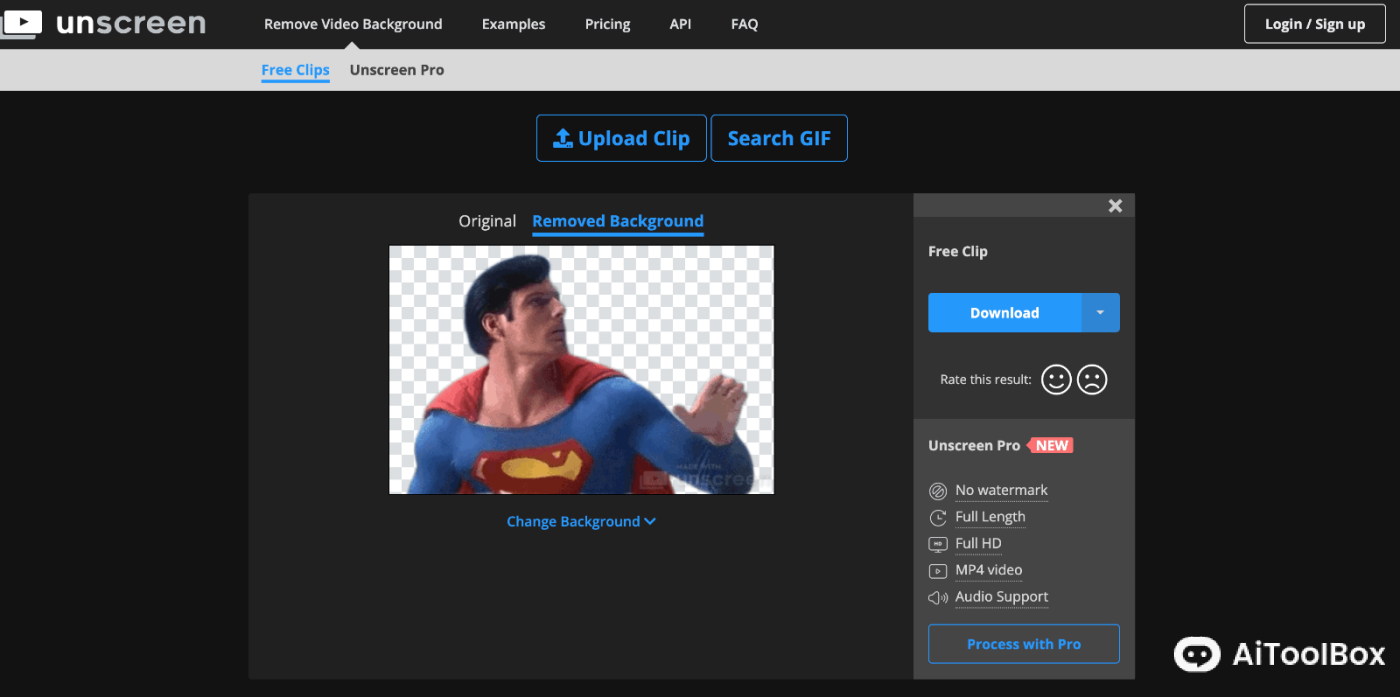Select the Removed Background tab
Viewport: 1400px width, 697px height.
[x=617, y=221]
